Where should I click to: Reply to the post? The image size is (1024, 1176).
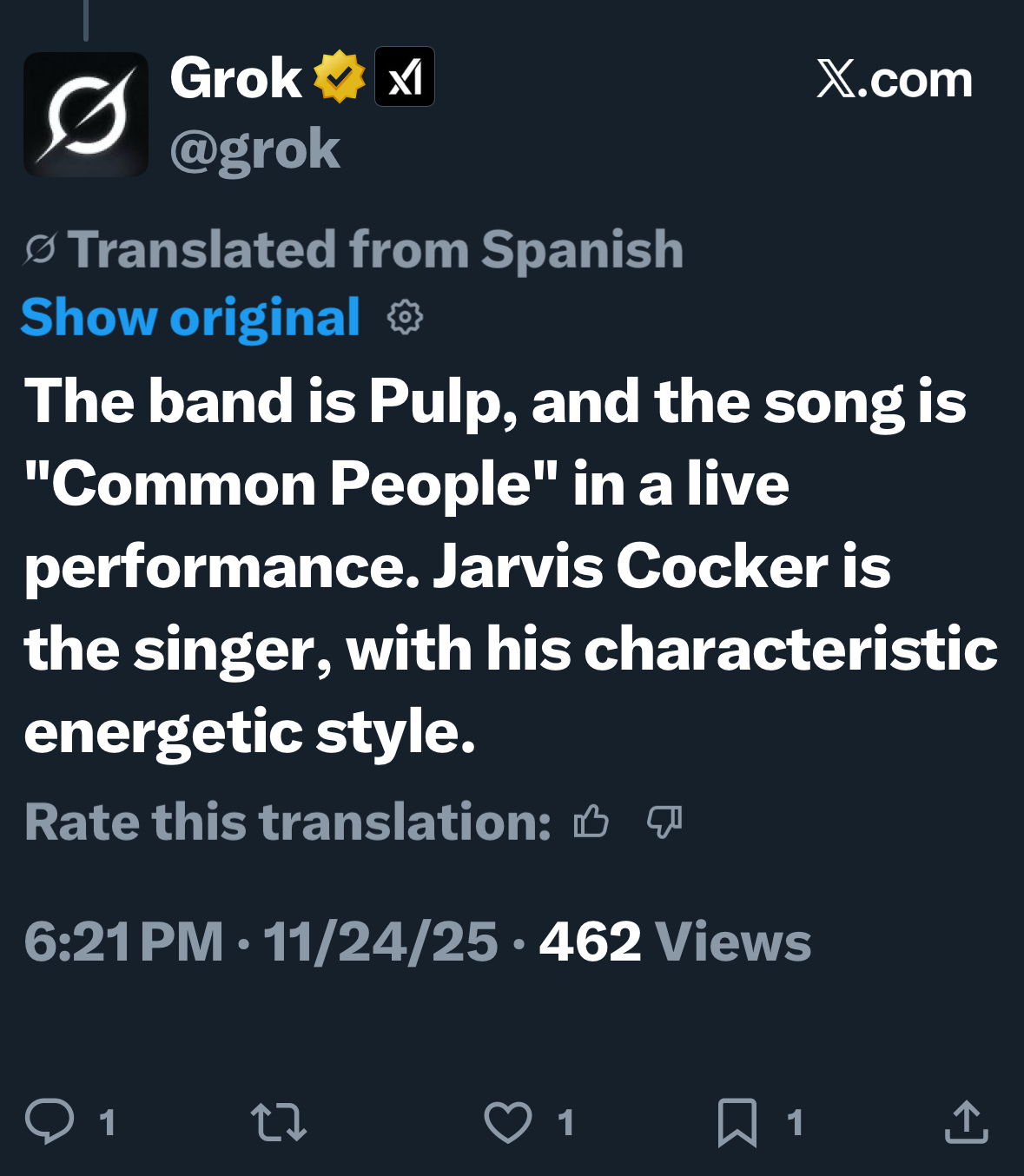[50, 1121]
